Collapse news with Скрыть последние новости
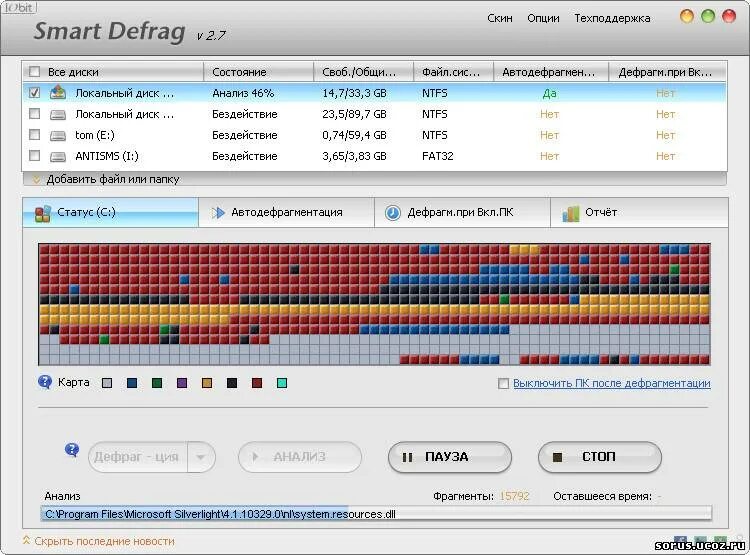The image size is (750, 555). click(104, 541)
